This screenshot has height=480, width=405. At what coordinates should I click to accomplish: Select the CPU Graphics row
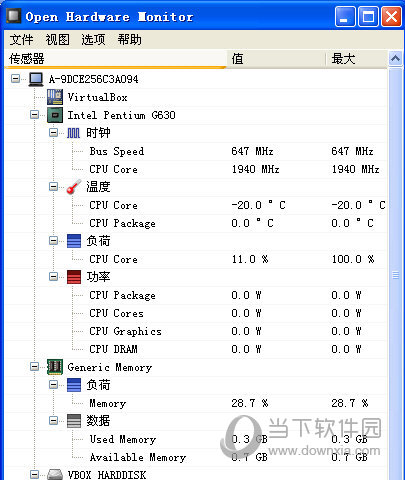pos(196,331)
